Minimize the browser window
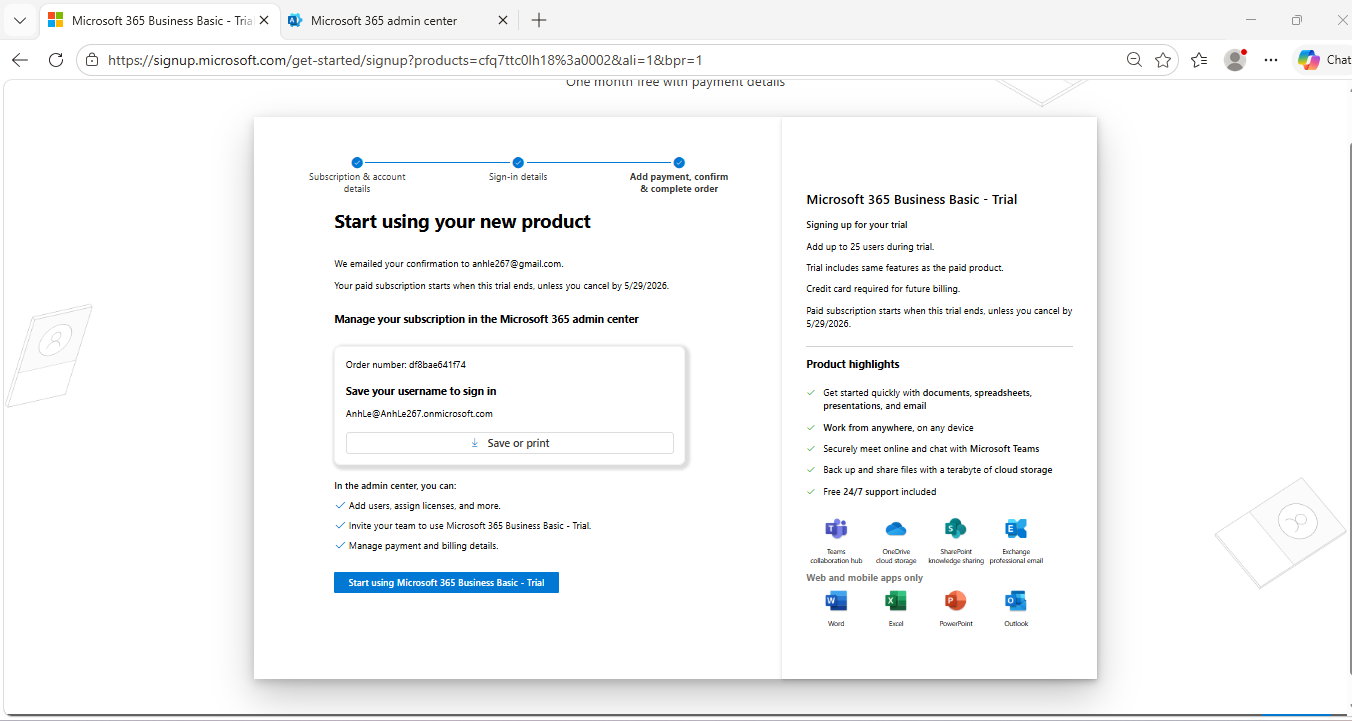Image resolution: width=1352 pixels, height=721 pixels. [x=1250, y=20]
